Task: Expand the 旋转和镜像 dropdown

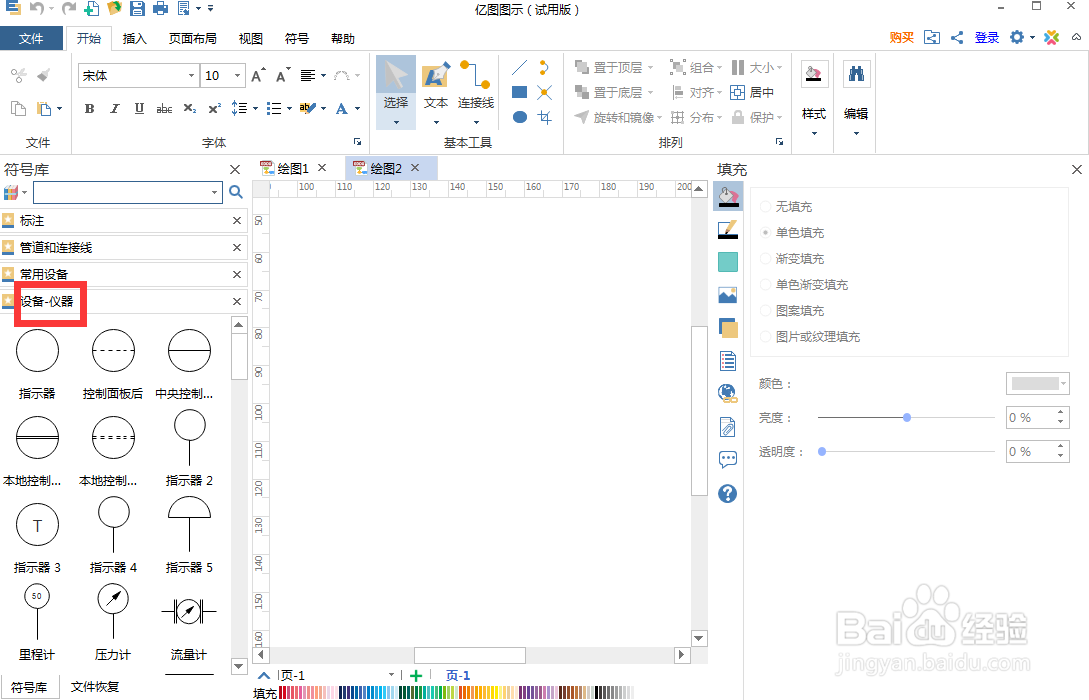Action: click(659, 118)
